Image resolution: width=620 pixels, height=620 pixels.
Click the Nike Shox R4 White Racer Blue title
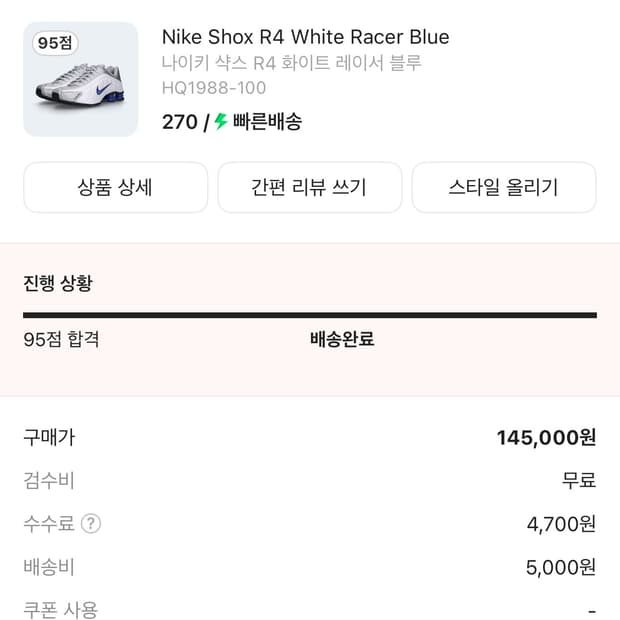coord(305,37)
